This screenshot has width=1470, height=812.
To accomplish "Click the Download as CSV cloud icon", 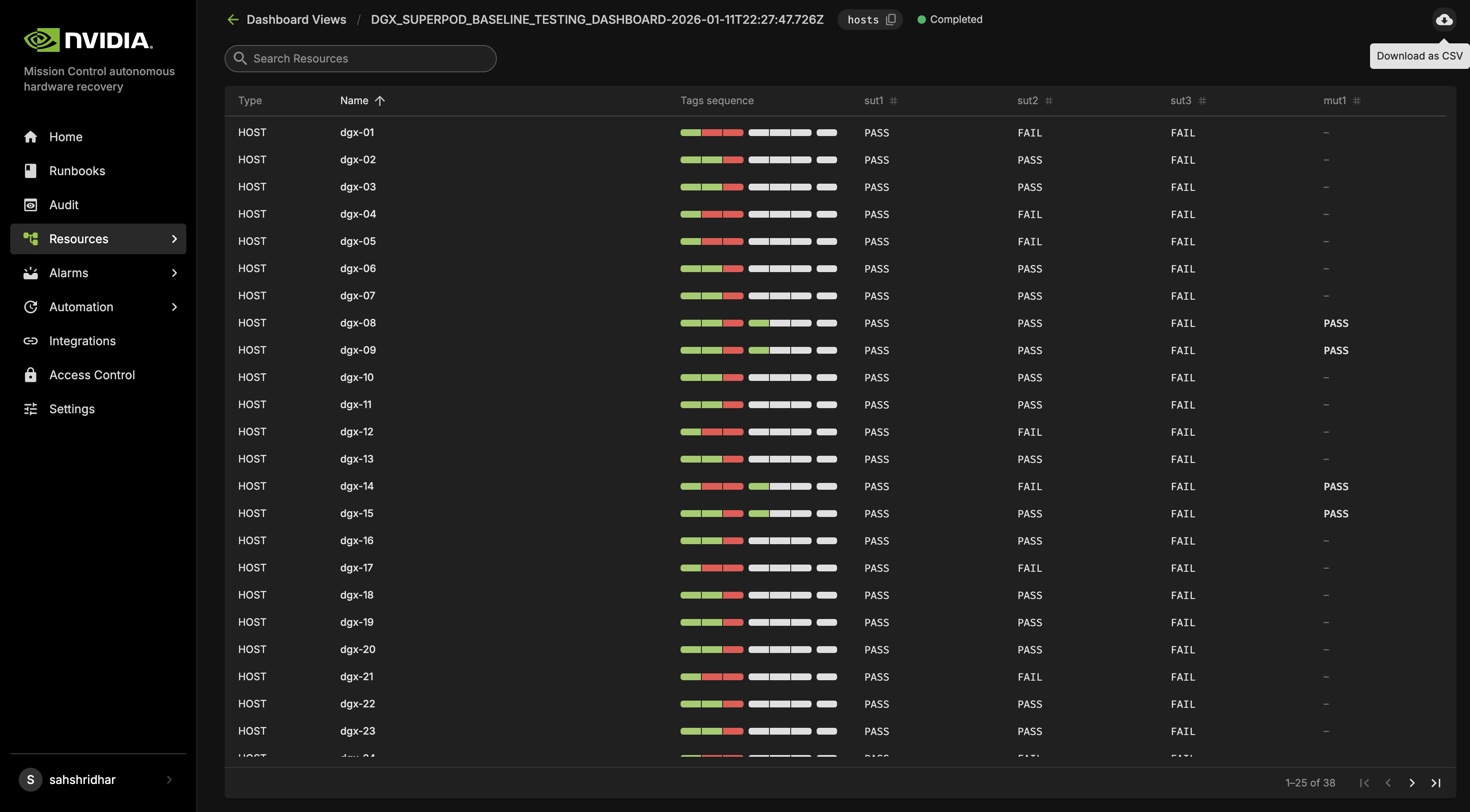I will 1444,20.
